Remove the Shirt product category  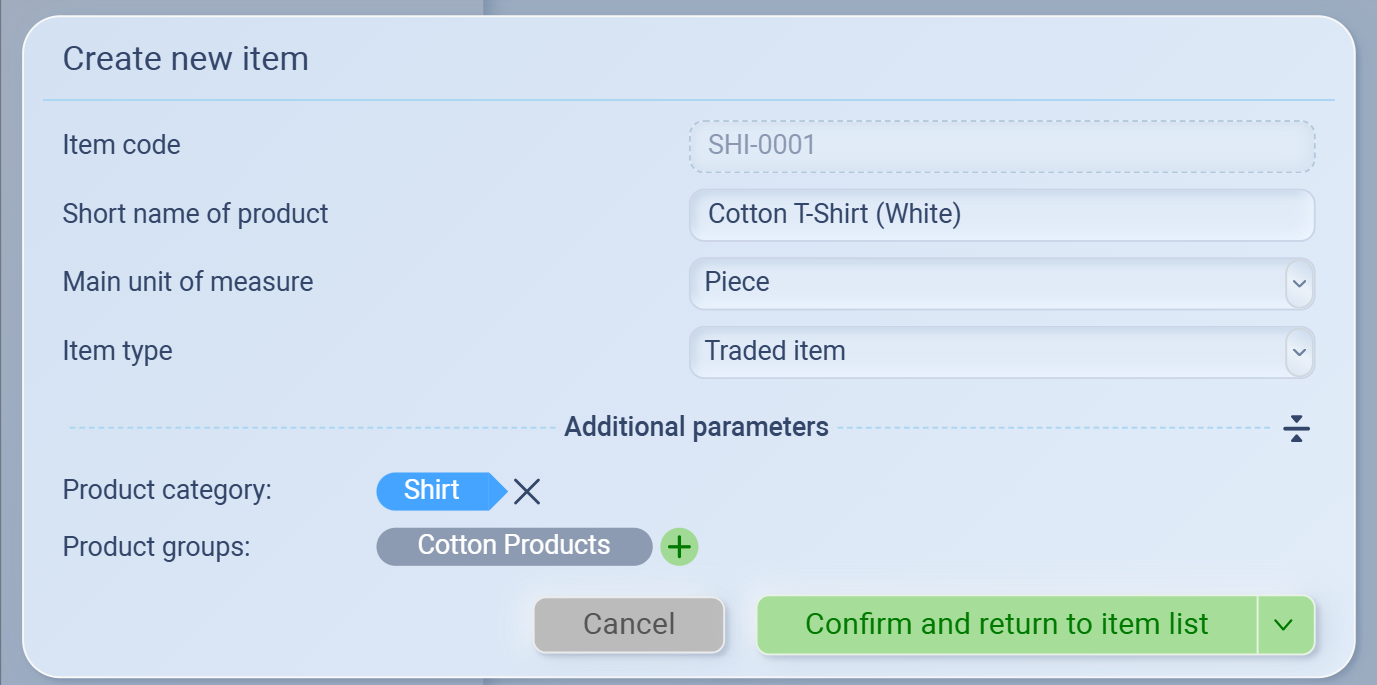(x=527, y=491)
